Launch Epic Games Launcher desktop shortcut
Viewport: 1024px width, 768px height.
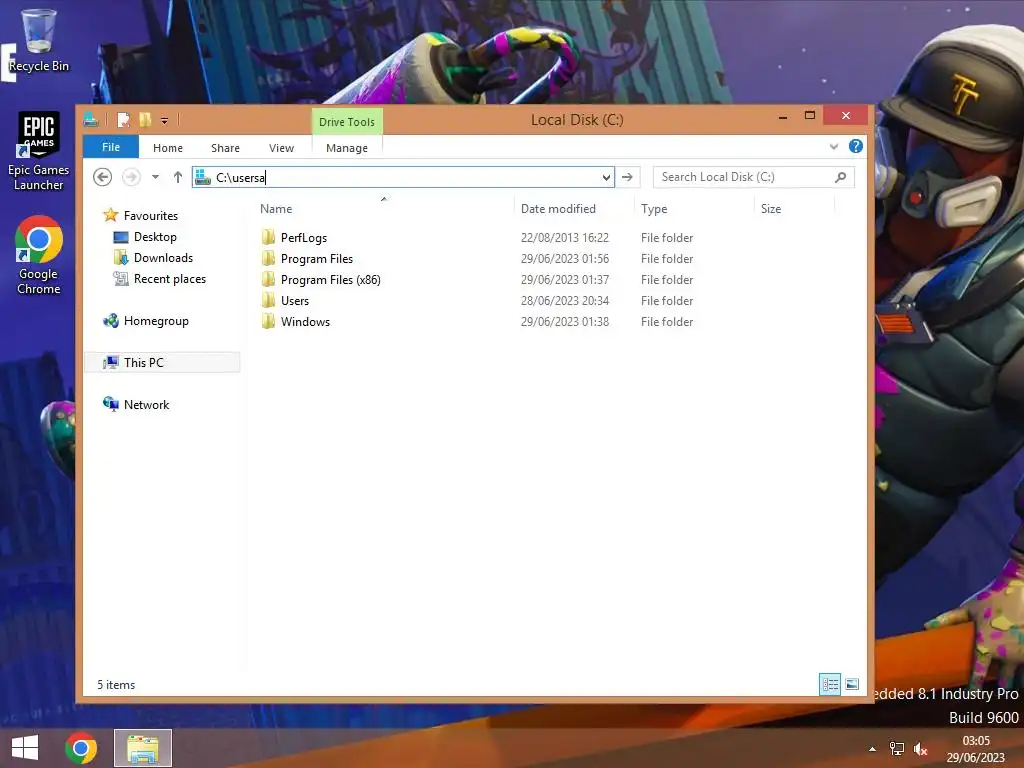point(39,152)
